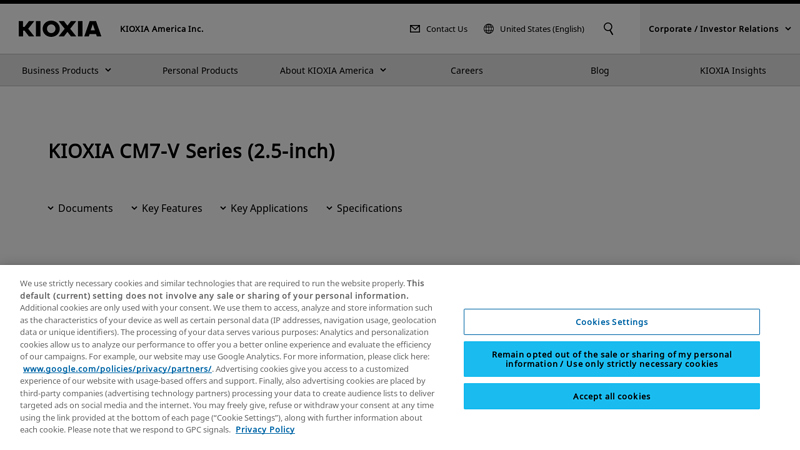
Task: Click the Contact Us envelope icon
Action: pos(415,29)
